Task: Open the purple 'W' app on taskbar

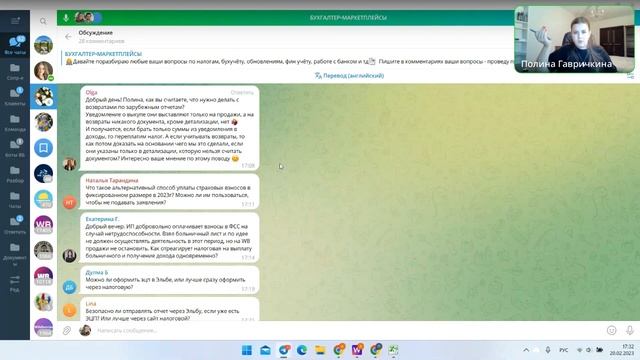Action: (x=357, y=350)
